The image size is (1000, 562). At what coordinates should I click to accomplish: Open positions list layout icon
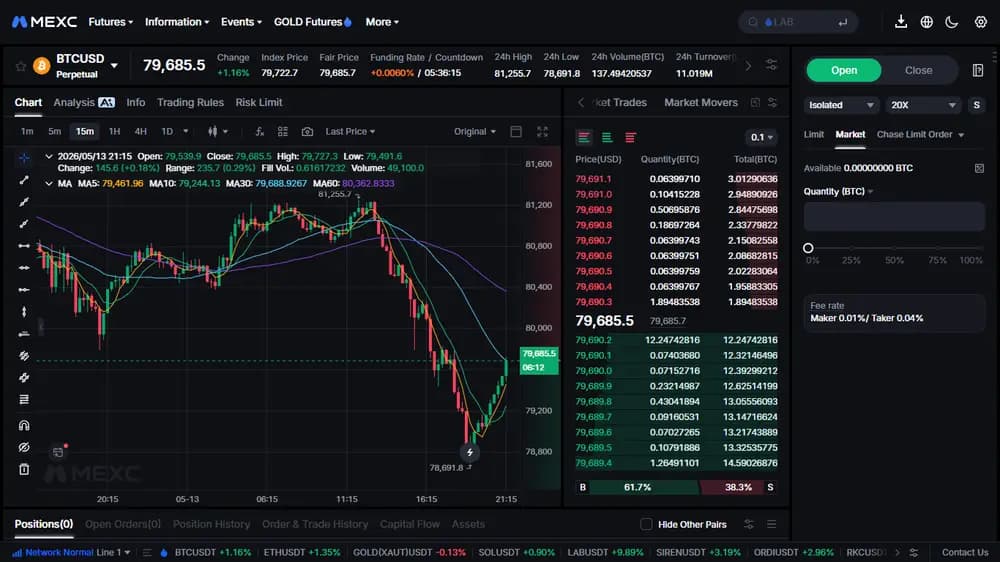pos(772,524)
